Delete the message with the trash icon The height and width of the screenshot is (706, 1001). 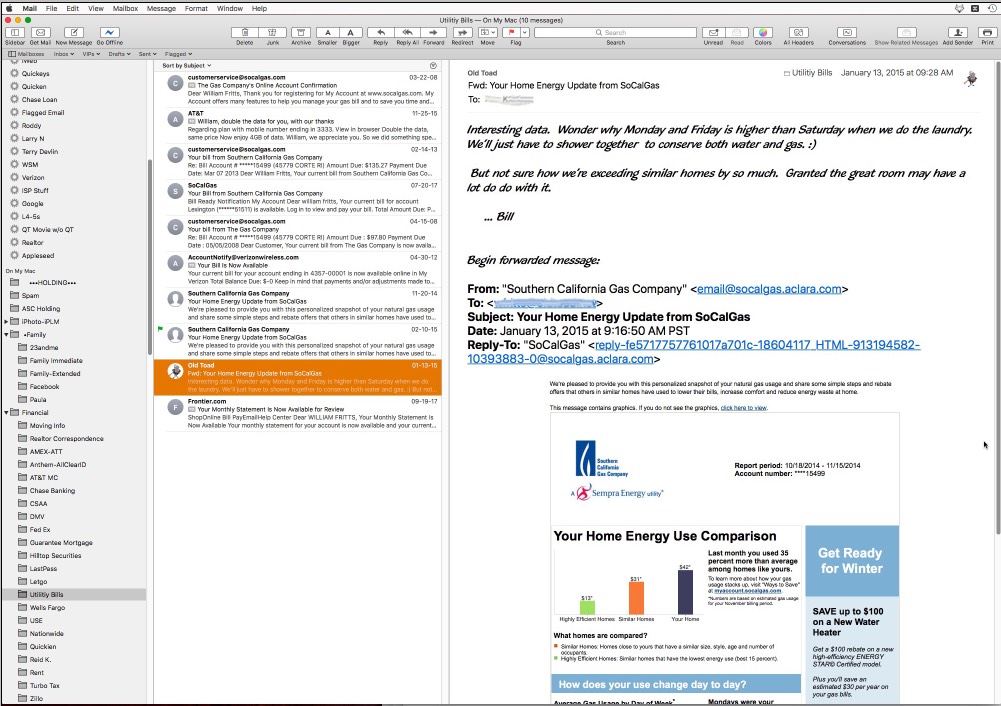(x=245, y=33)
